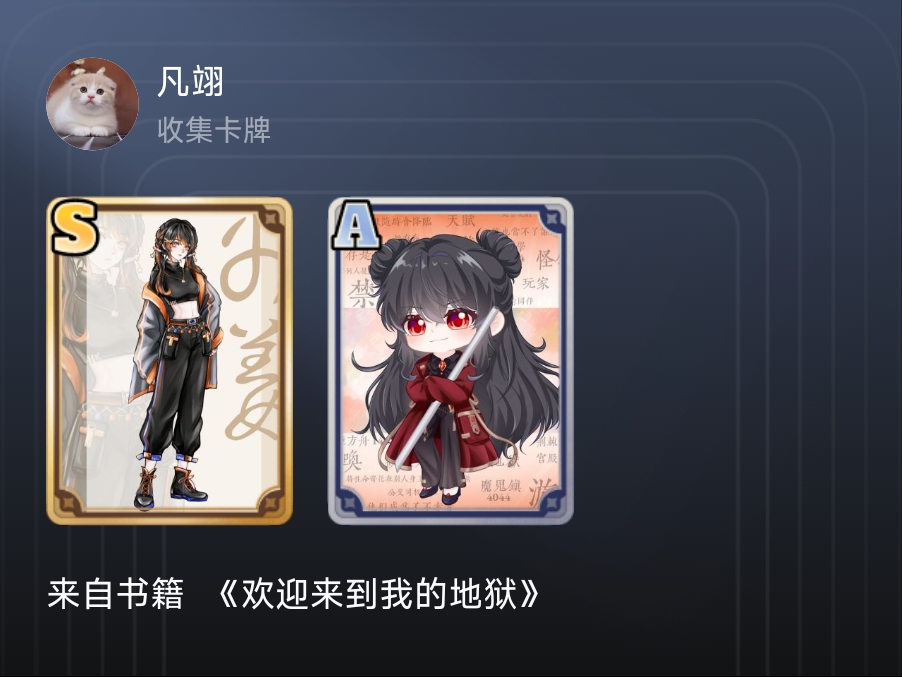Tap the 魔鬼鎮 4044 text on A card
This screenshot has width=902, height=677.
coord(500,490)
